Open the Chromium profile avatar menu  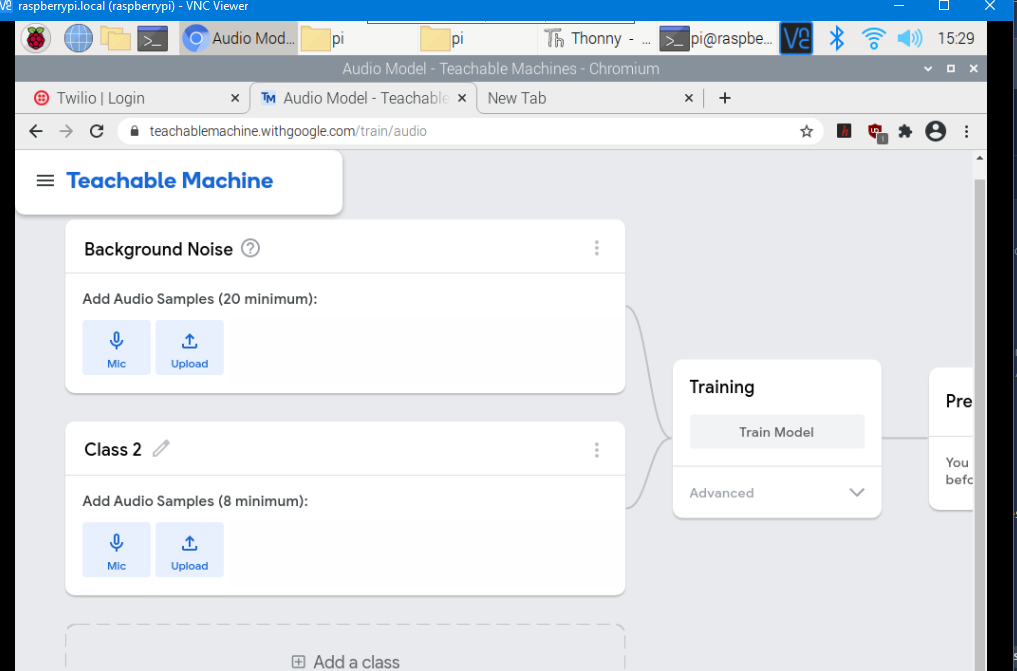coord(935,132)
